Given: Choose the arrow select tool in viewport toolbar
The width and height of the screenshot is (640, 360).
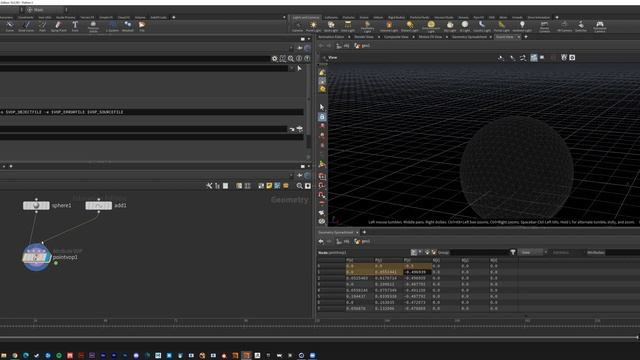Looking at the screenshot, I should (x=322, y=107).
